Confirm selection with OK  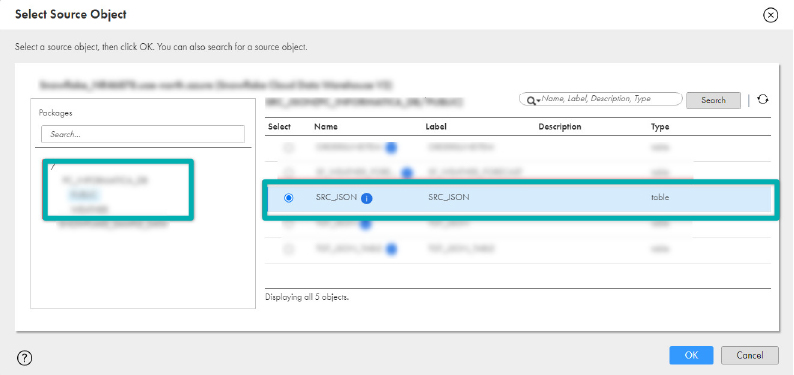(691, 355)
